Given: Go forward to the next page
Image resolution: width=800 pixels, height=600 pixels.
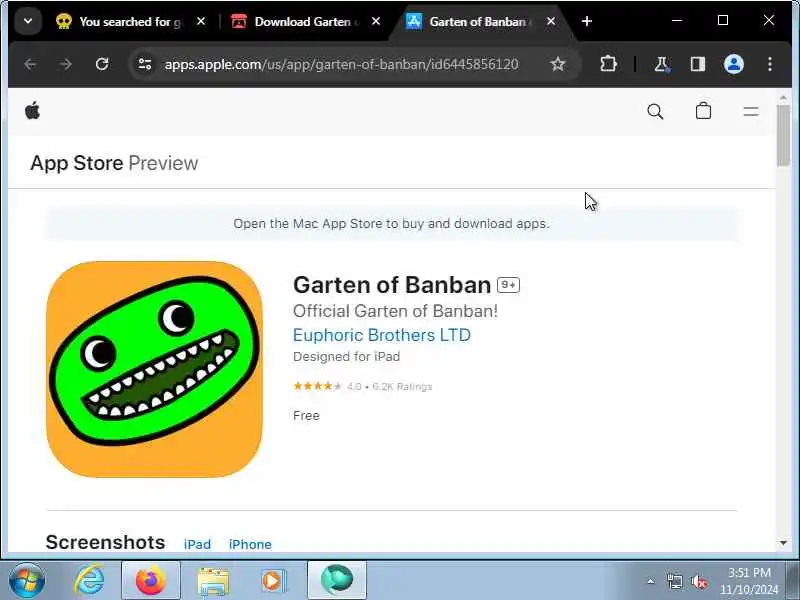Looking at the screenshot, I should coord(66,64).
